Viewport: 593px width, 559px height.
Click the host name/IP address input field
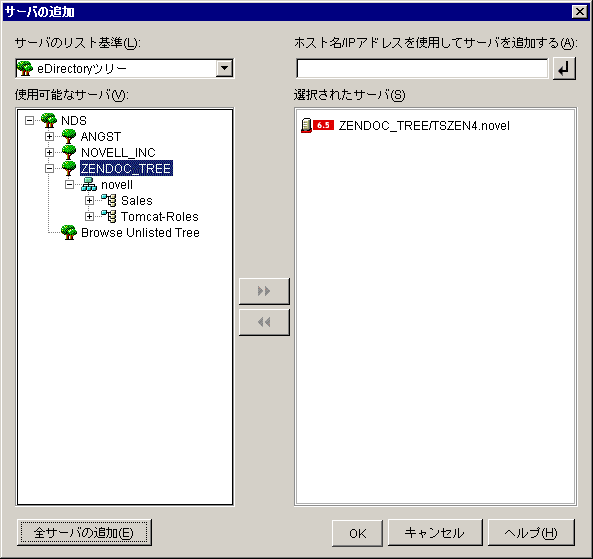(422, 68)
